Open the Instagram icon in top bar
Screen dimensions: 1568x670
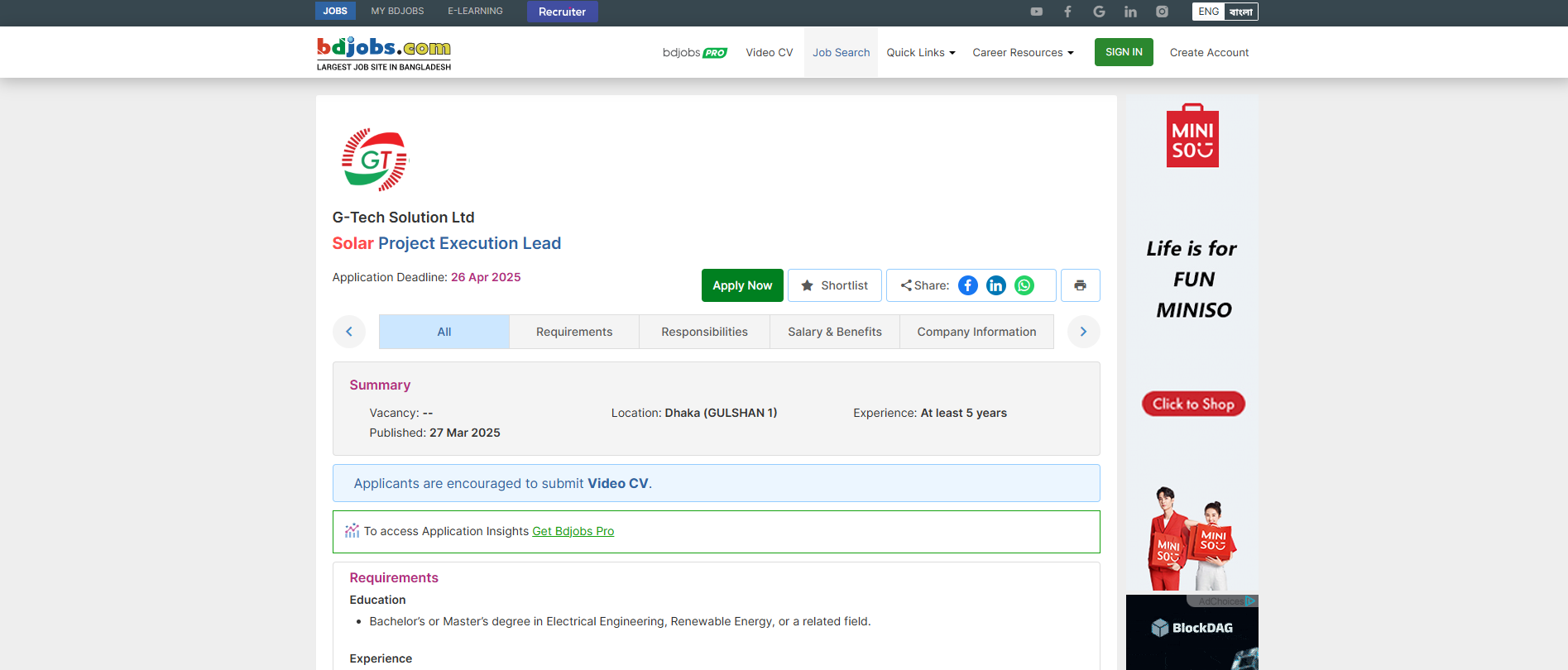1162,12
